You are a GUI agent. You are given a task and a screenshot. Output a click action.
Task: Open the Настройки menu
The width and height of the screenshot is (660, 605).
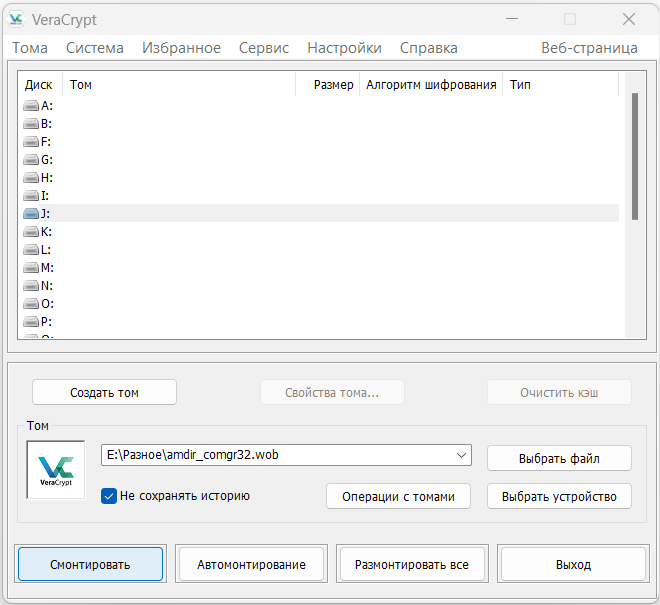point(344,48)
